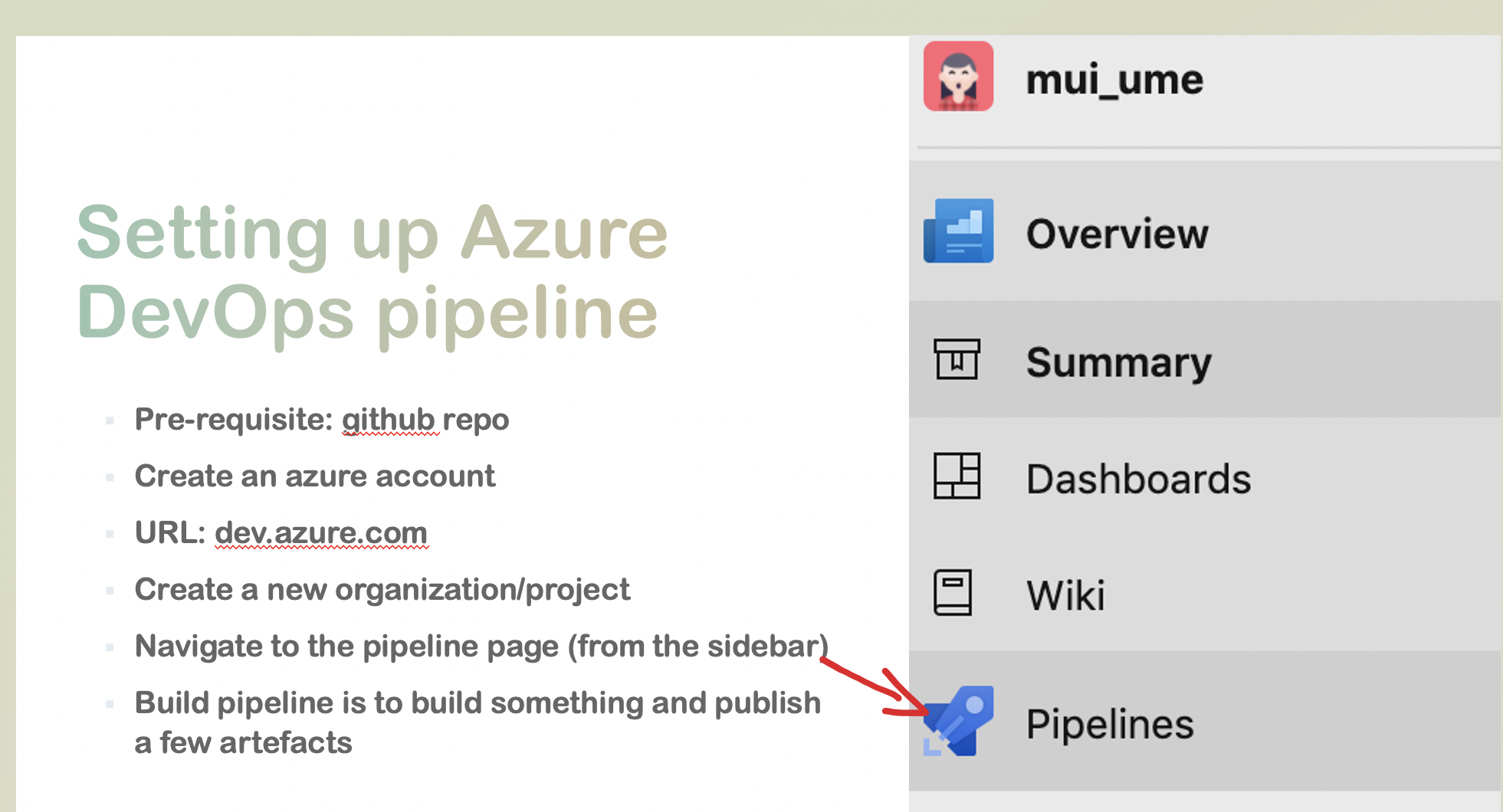Open the mui_ume project name
Image resolution: width=1503 pixels, height=812 pixels.
[1114, 80]
